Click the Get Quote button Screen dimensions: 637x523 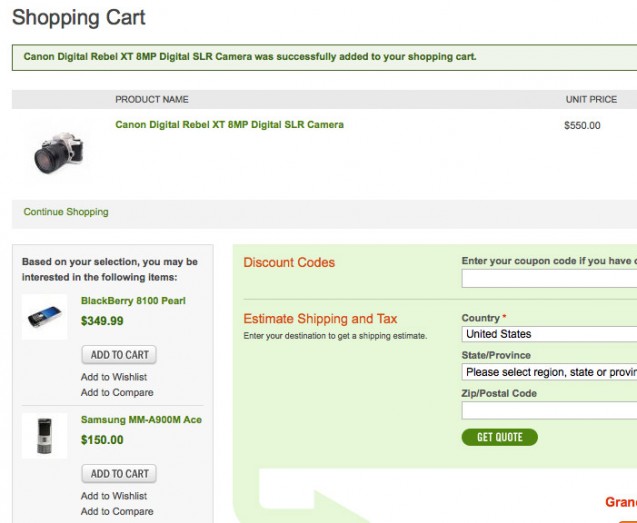pos(500,437)
